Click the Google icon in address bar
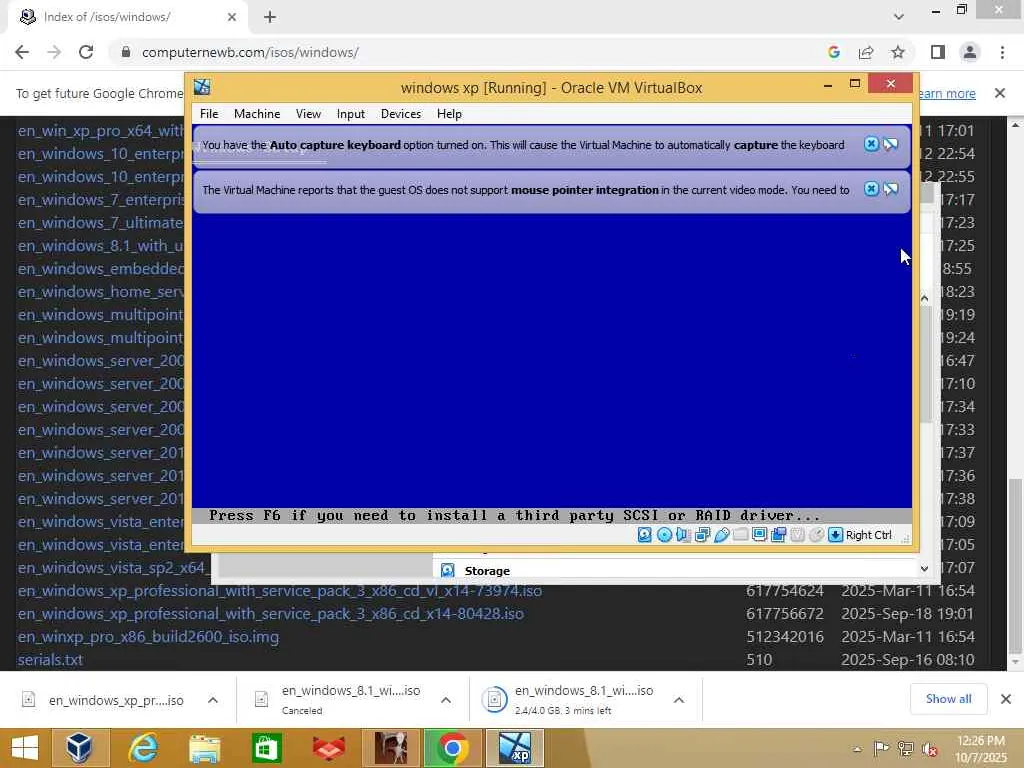 pos(834,52)
